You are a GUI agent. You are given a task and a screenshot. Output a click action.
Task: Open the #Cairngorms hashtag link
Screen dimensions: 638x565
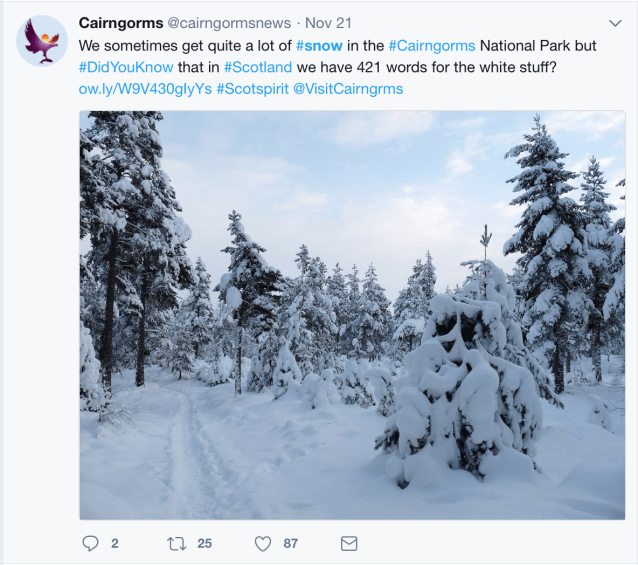(432, 46)
